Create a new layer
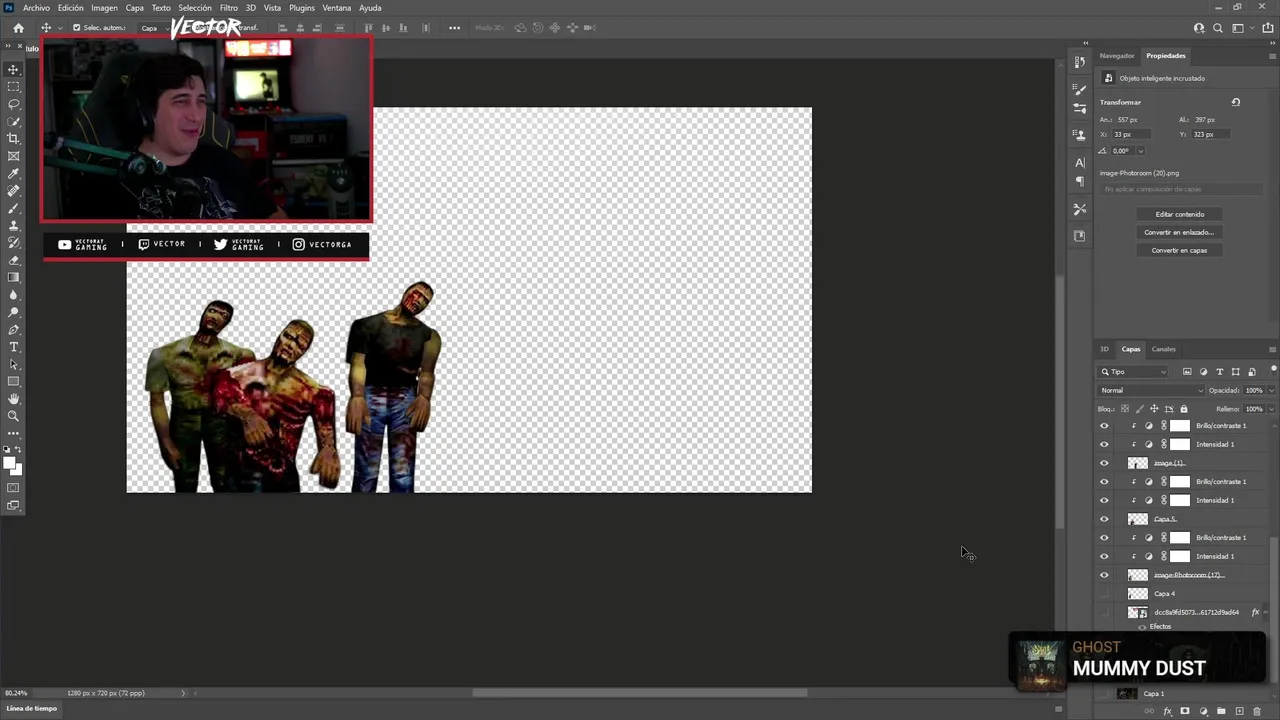 click(x=1239, y=711)
